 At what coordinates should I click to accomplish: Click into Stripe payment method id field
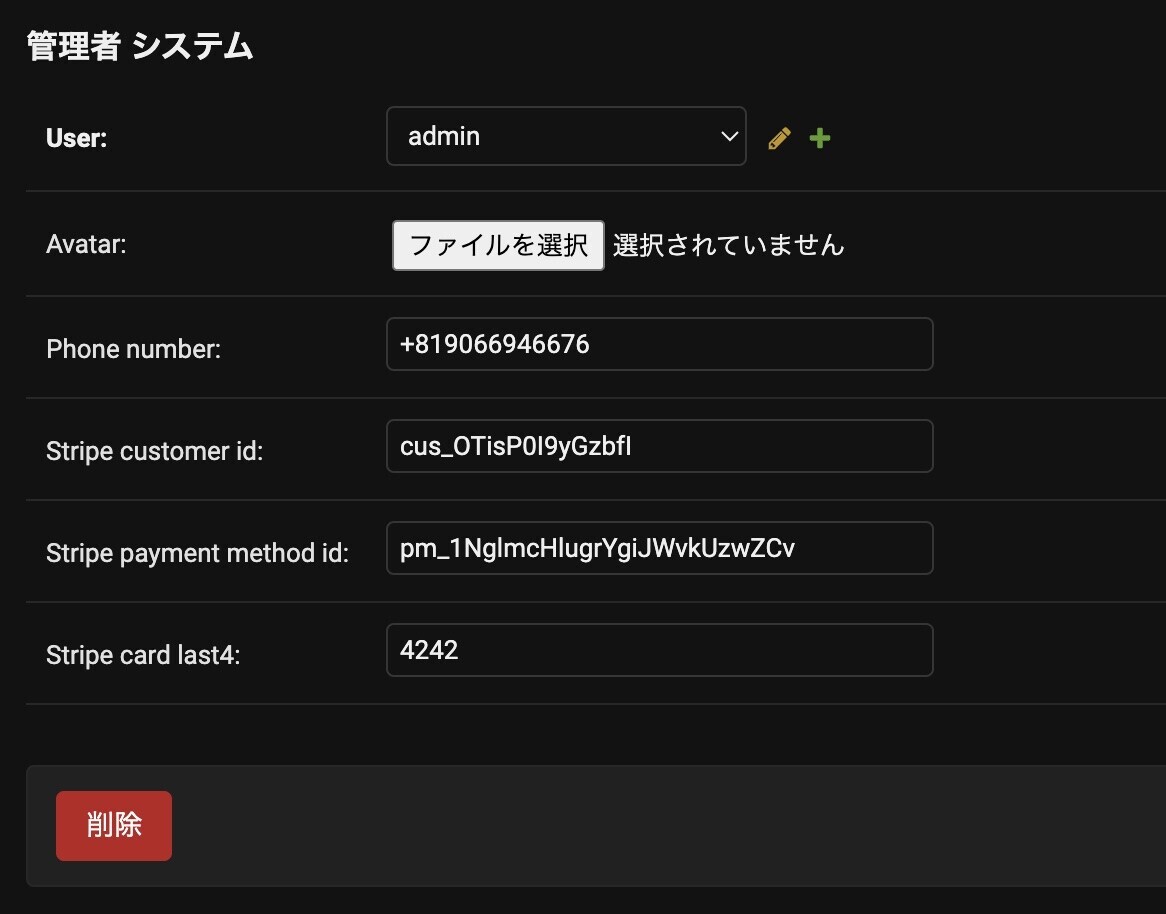click(x=660, y=548)
